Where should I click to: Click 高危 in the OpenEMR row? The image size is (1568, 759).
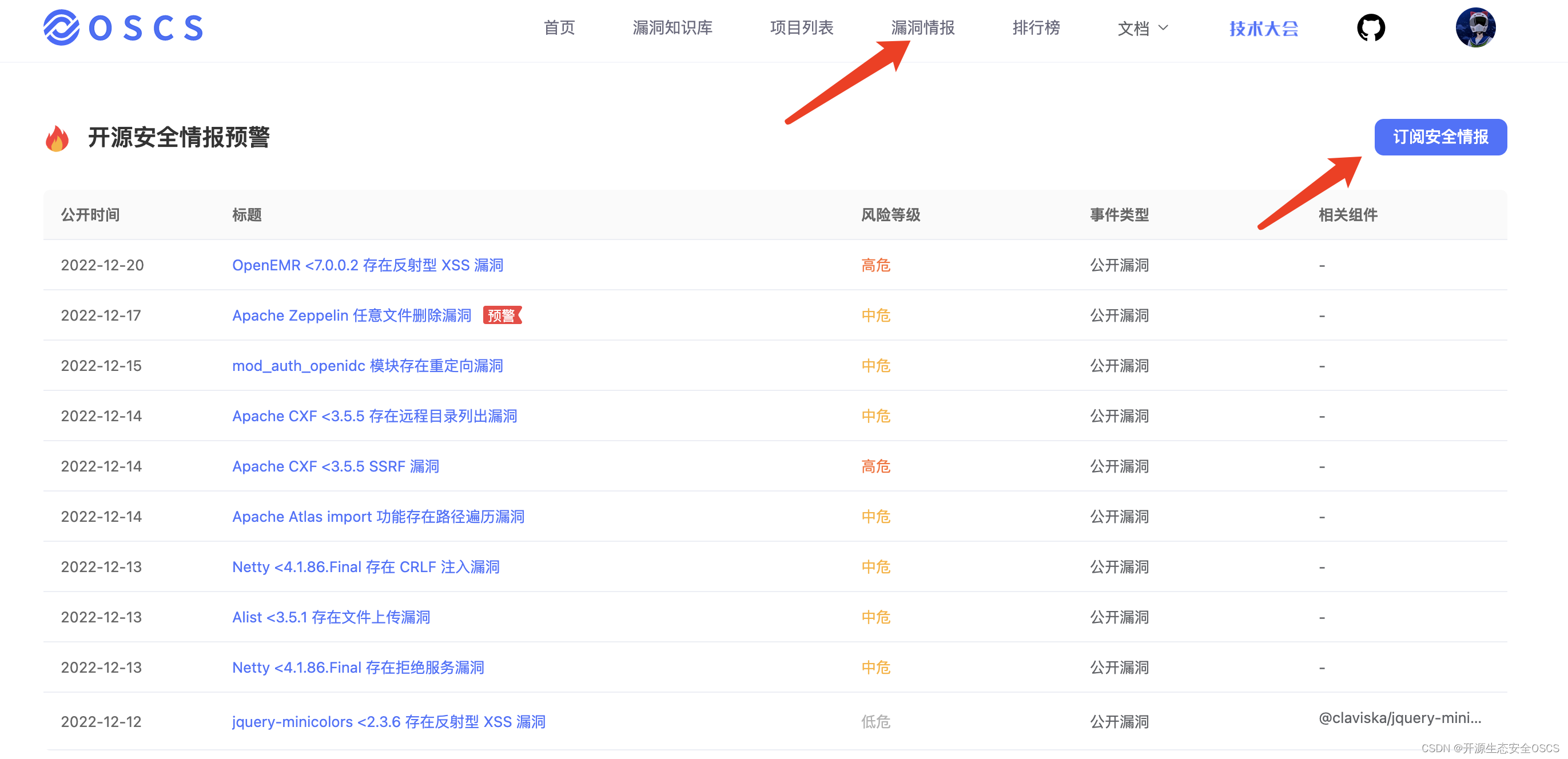tap(875, 265)
